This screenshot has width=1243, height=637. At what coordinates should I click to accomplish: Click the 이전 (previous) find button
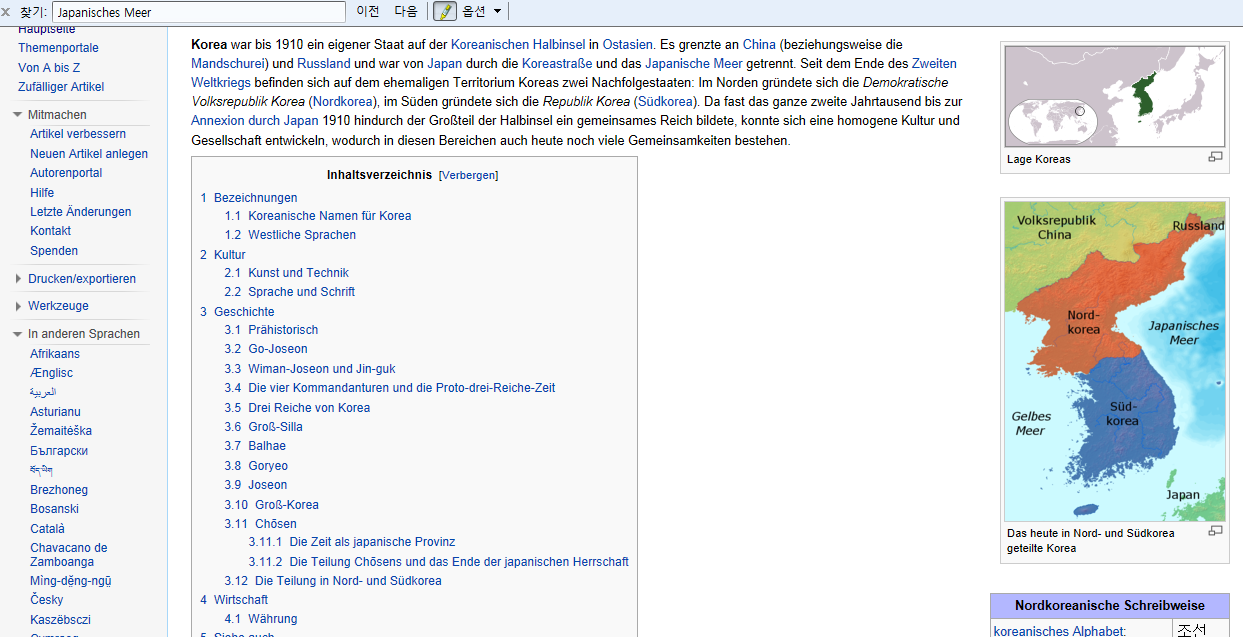click(368, 12)
